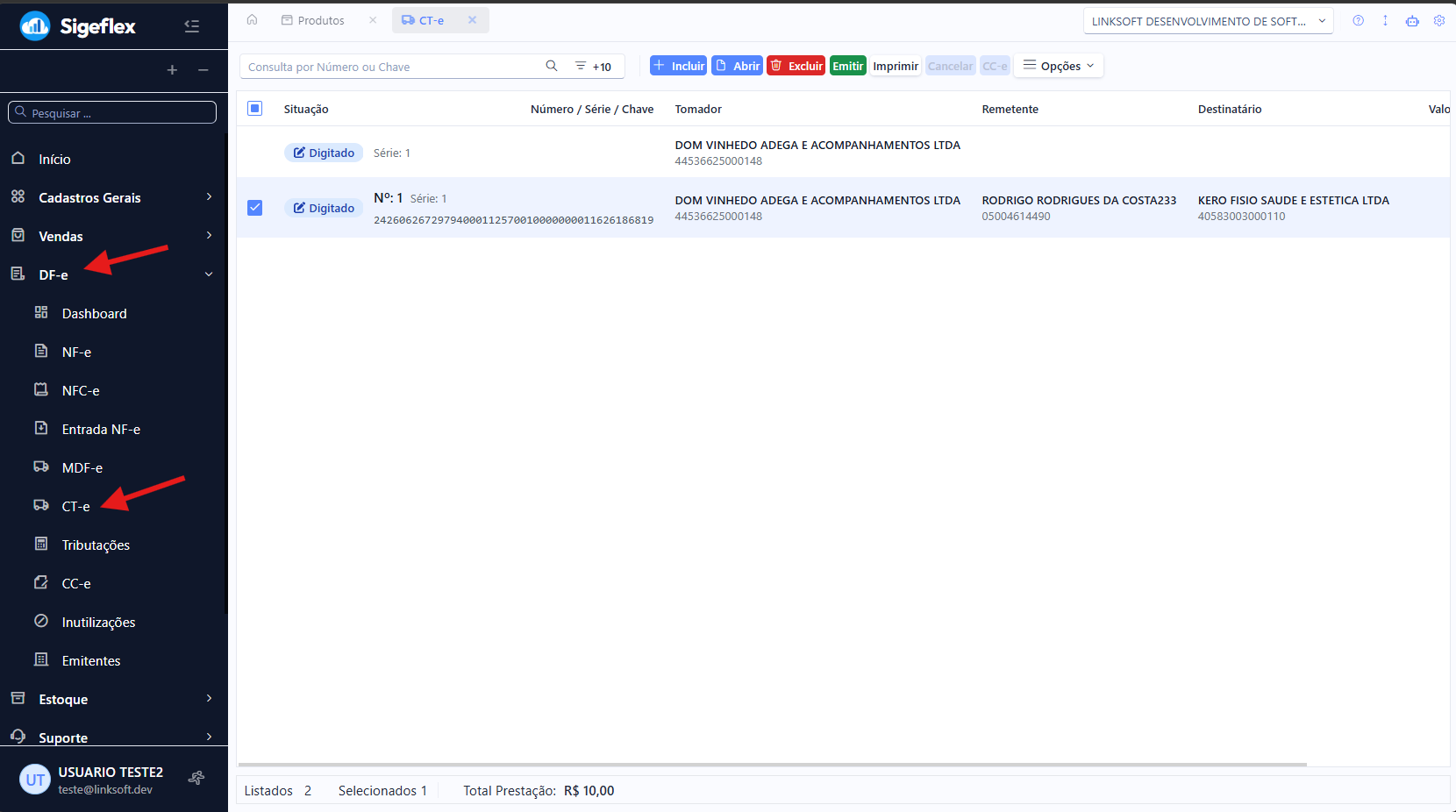The height and width of the screenshot is (812, 1456).
Task: Click the Entrada NF-e icon
Action: click(41, 429)
